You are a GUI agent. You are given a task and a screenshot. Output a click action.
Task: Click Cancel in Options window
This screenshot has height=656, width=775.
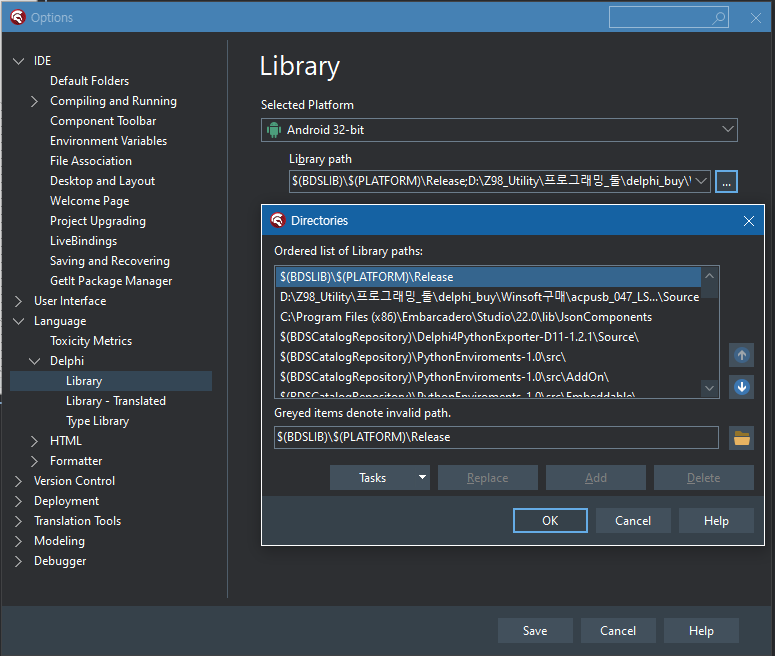[618, 631]
